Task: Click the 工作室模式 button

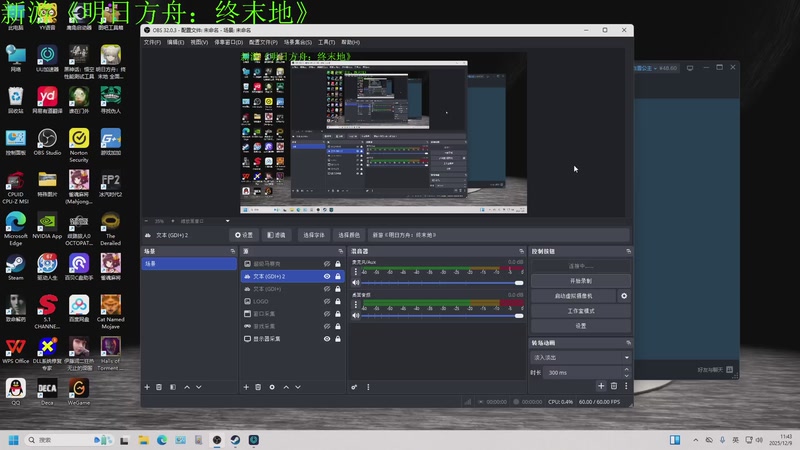Action: coord(581,311)
